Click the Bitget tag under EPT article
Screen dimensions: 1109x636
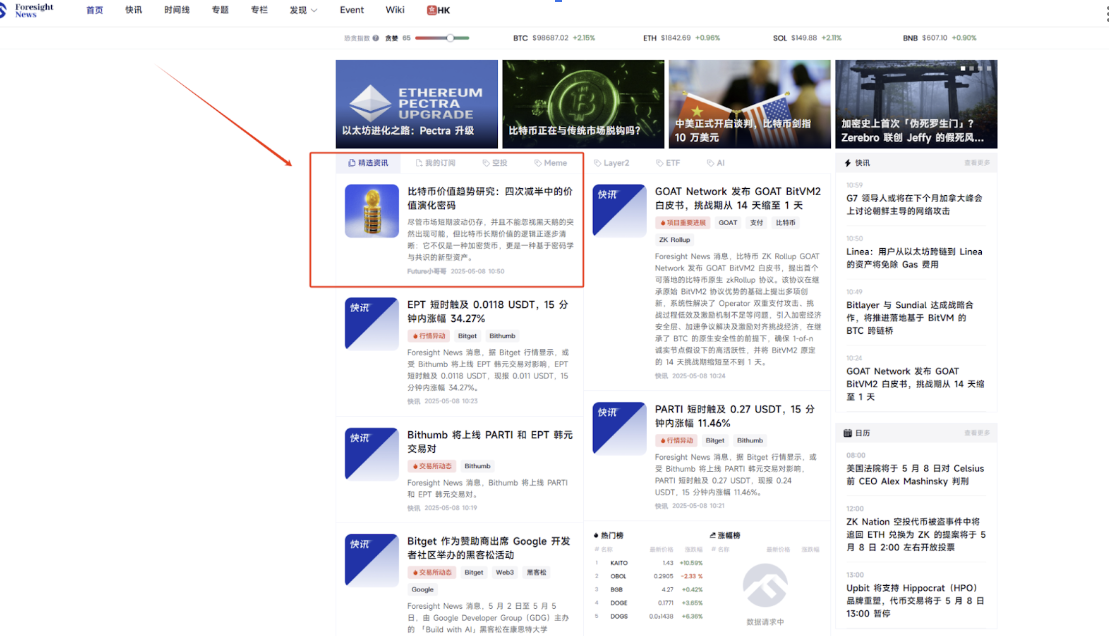pos(467,336)
